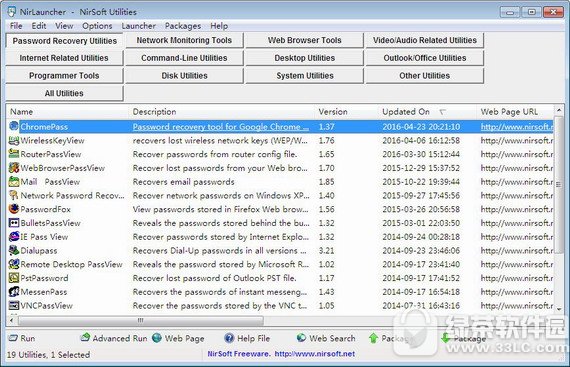The image size is (570, 367).
Task: Switch to Web Browser Tools group
Action: [x=305, y=40]
